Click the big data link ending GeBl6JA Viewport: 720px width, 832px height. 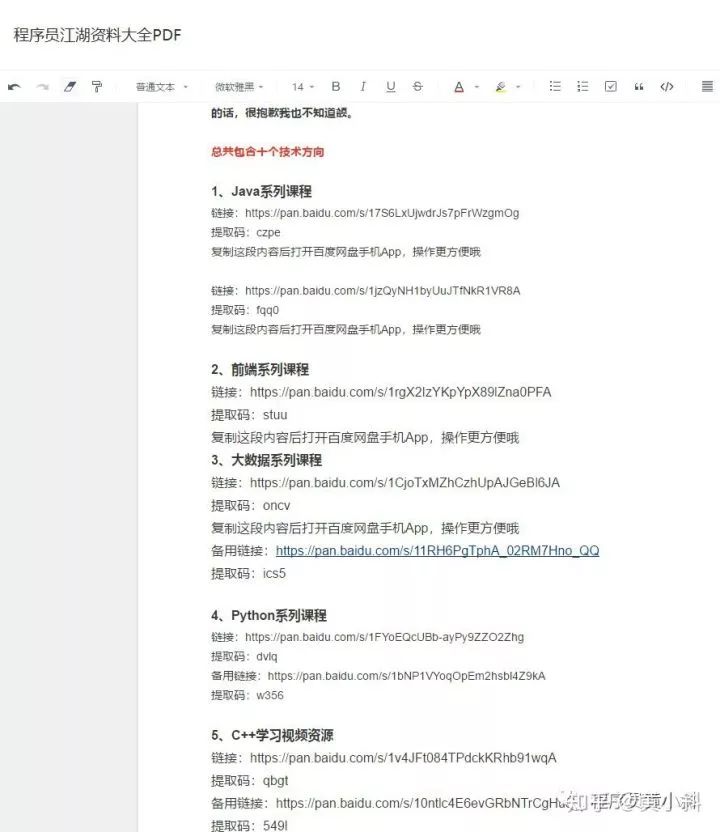coord(405,483)
